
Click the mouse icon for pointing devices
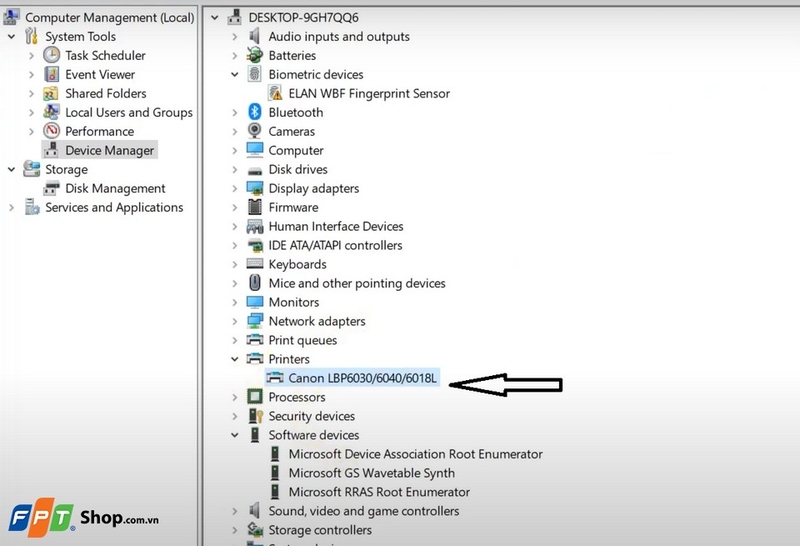[255, 283]
